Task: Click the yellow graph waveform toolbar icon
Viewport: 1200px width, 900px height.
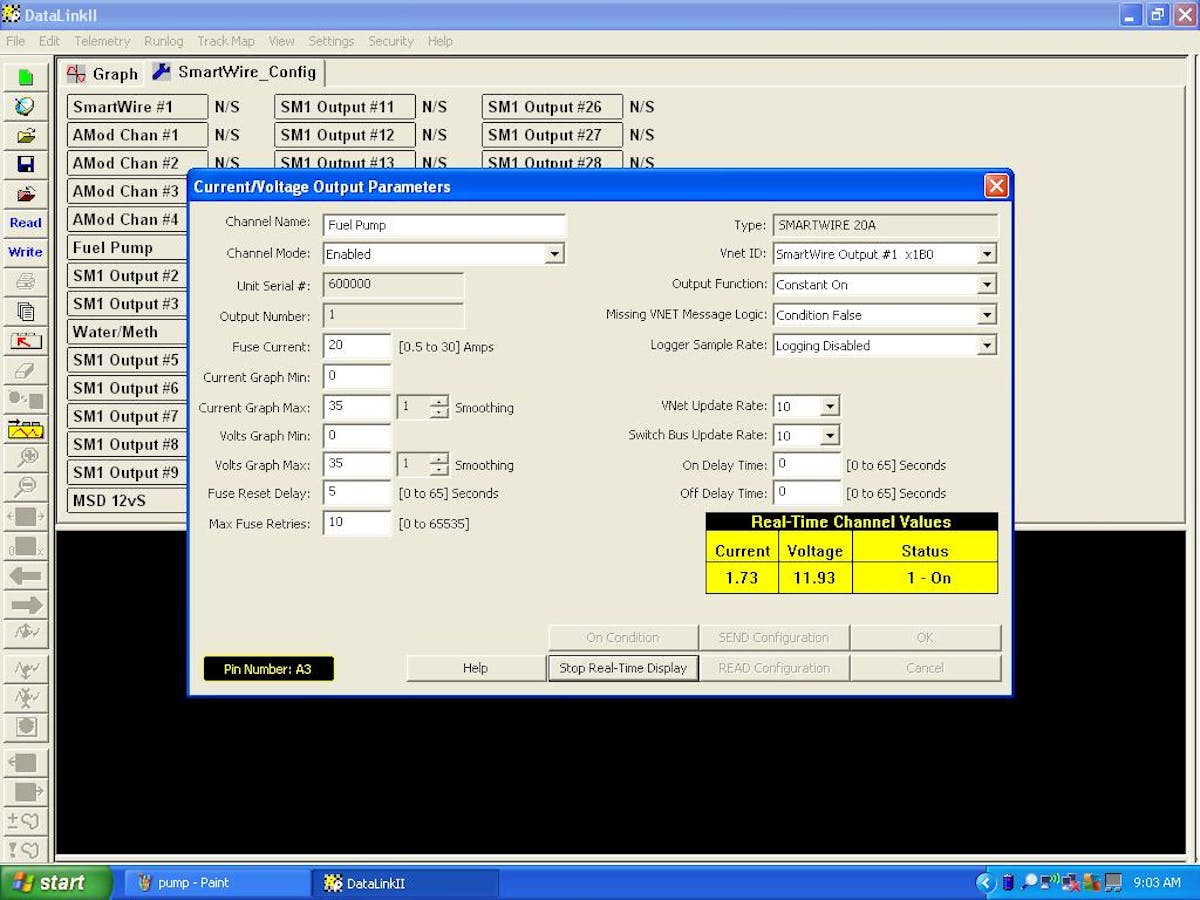Action: click(x=26, y=430)
